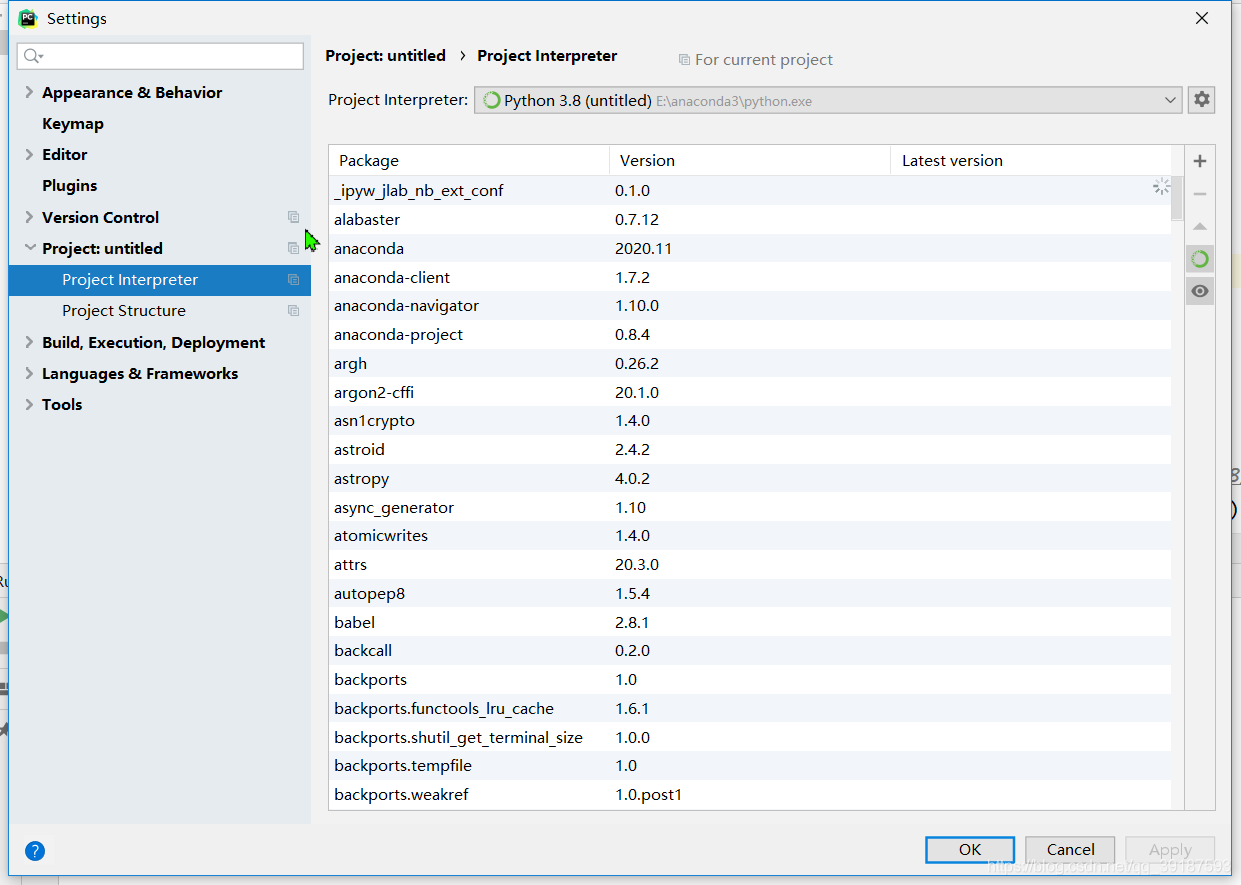Click the PyCharm logo in title bar
This screenshot has height=885, width=1241.
point(28,18)
